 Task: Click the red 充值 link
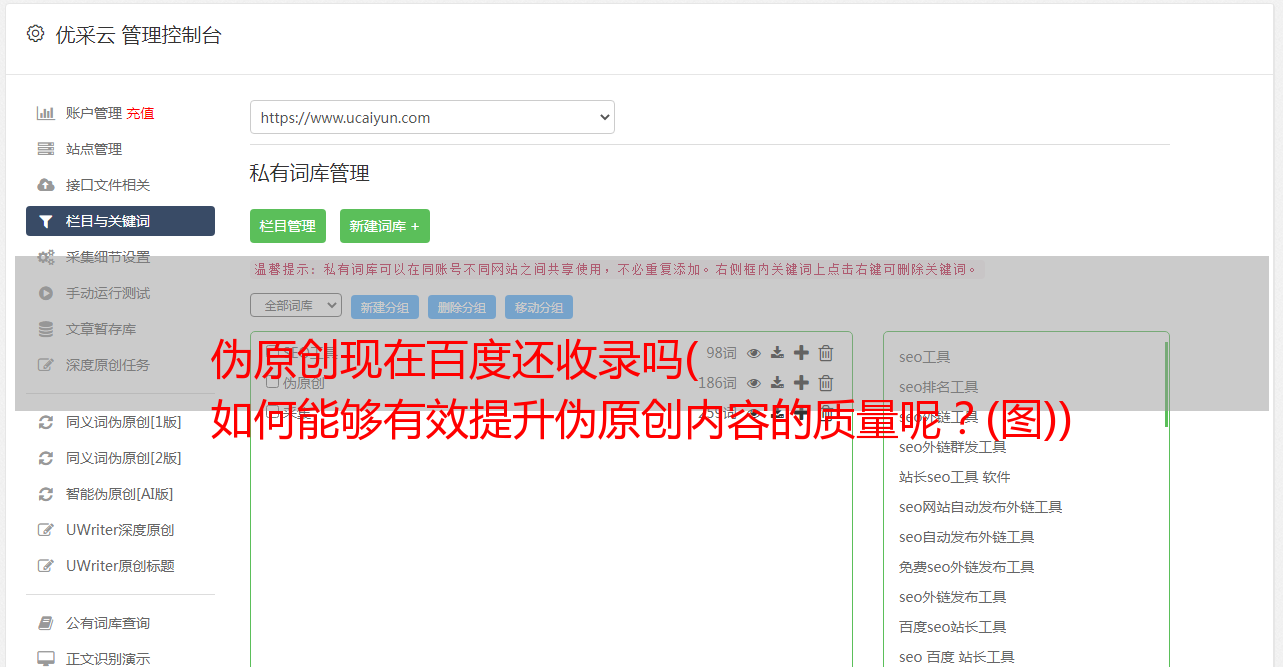click(x=140, y=113)
